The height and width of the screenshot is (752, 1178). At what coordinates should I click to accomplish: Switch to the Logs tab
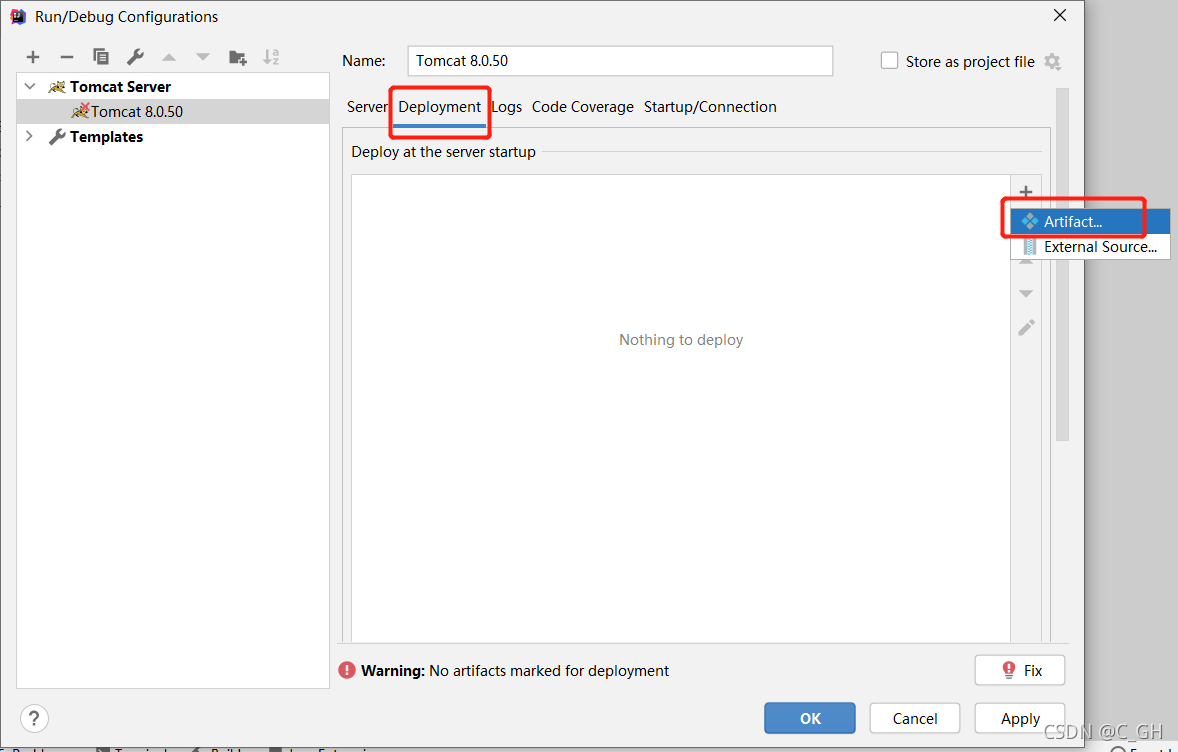pyautogui.click(x=506, y=107)
